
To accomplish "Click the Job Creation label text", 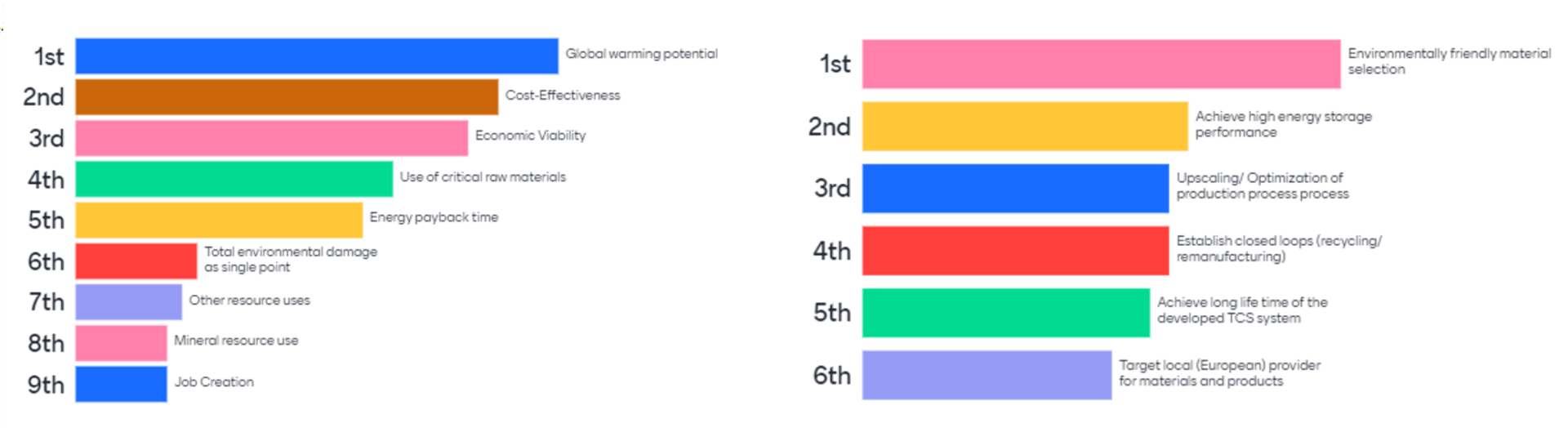I will tap(214, 381).
